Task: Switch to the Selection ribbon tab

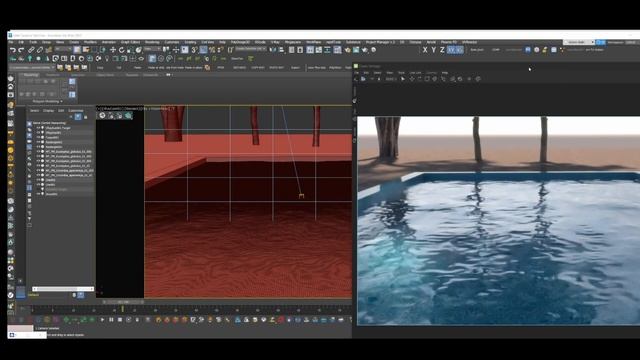Action: point(78,75)
